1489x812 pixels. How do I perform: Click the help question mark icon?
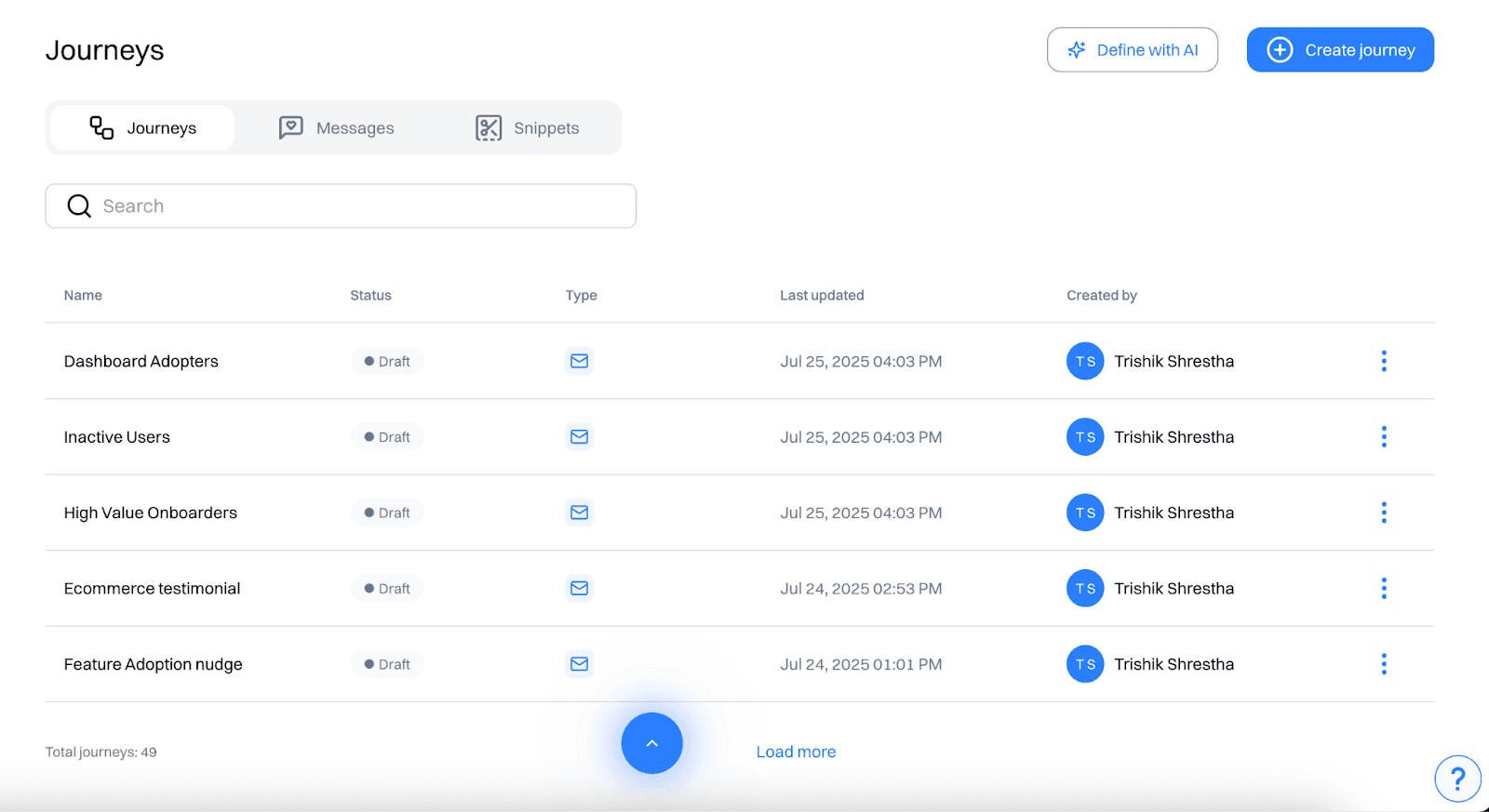click(1457, 779)
